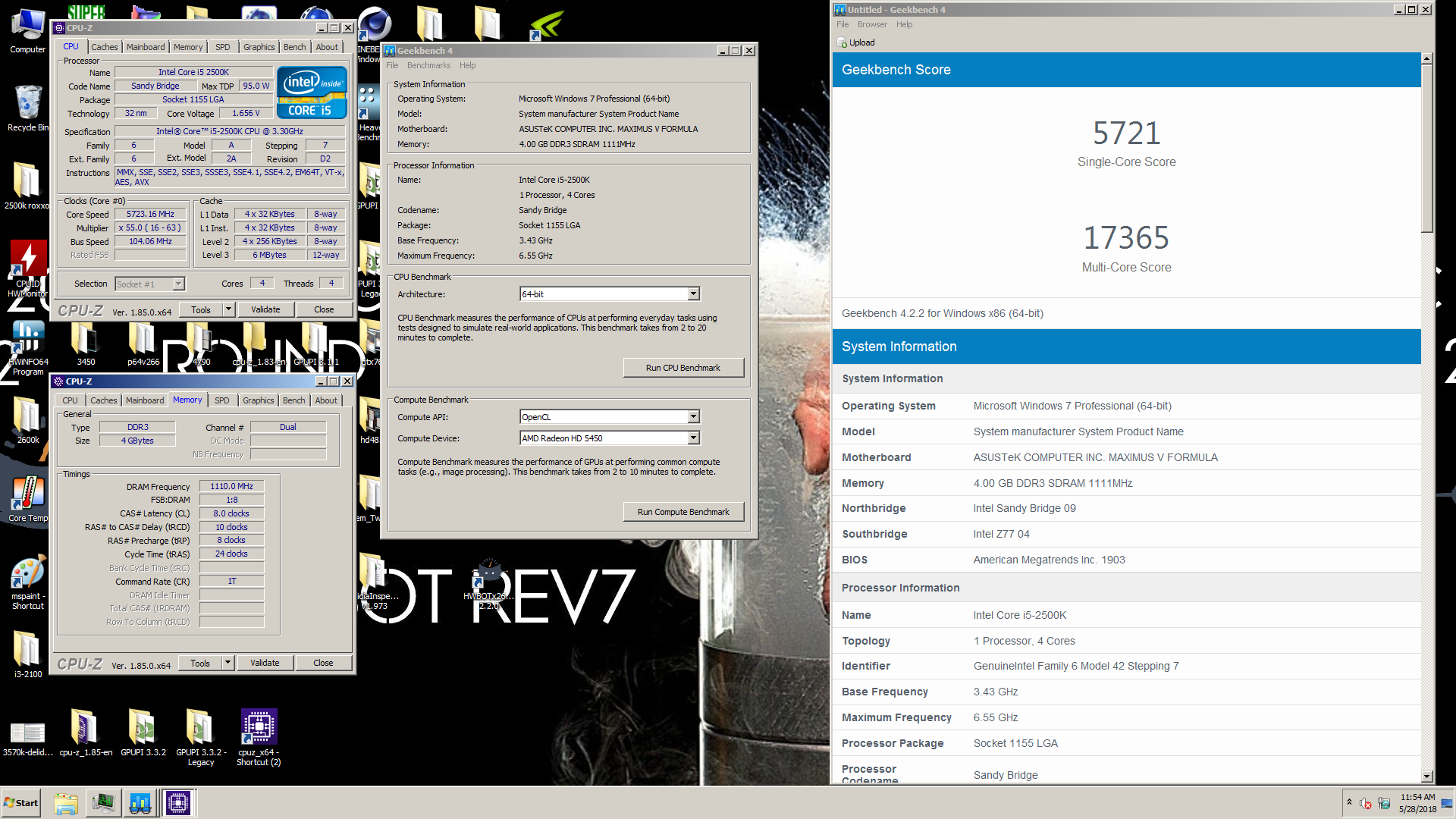Open the Recycle Bin icon
Image resolution: width=1456 pixels, height=819 pixels.
27,108
